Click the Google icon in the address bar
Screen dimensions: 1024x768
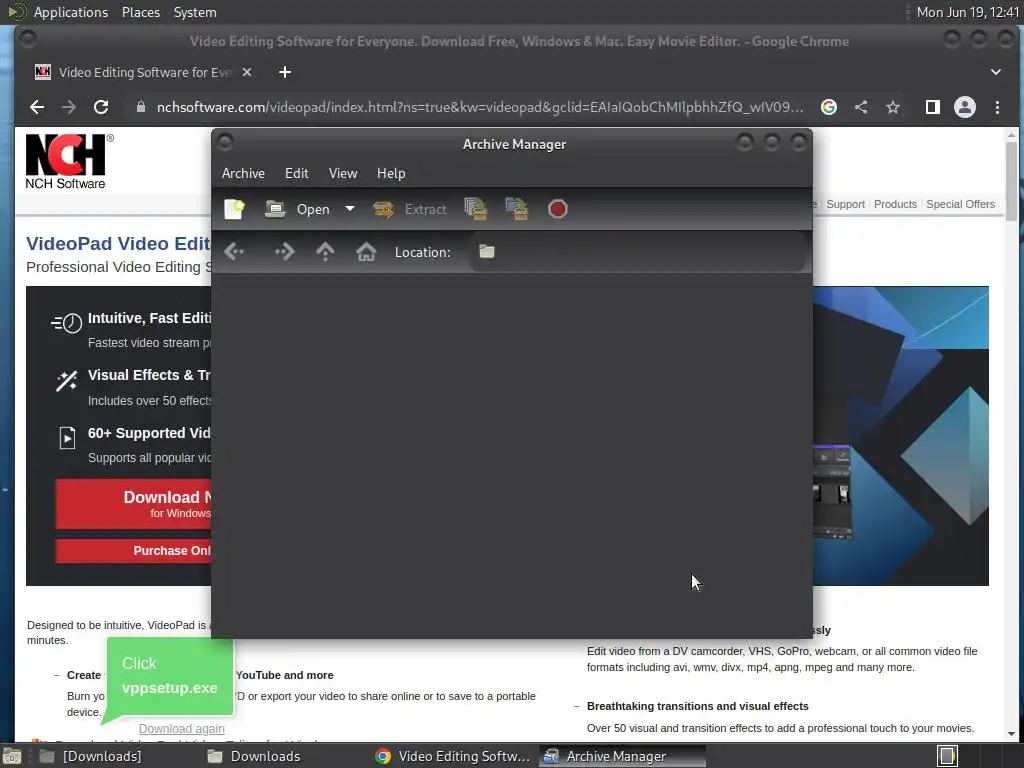(x=829, y=107)
